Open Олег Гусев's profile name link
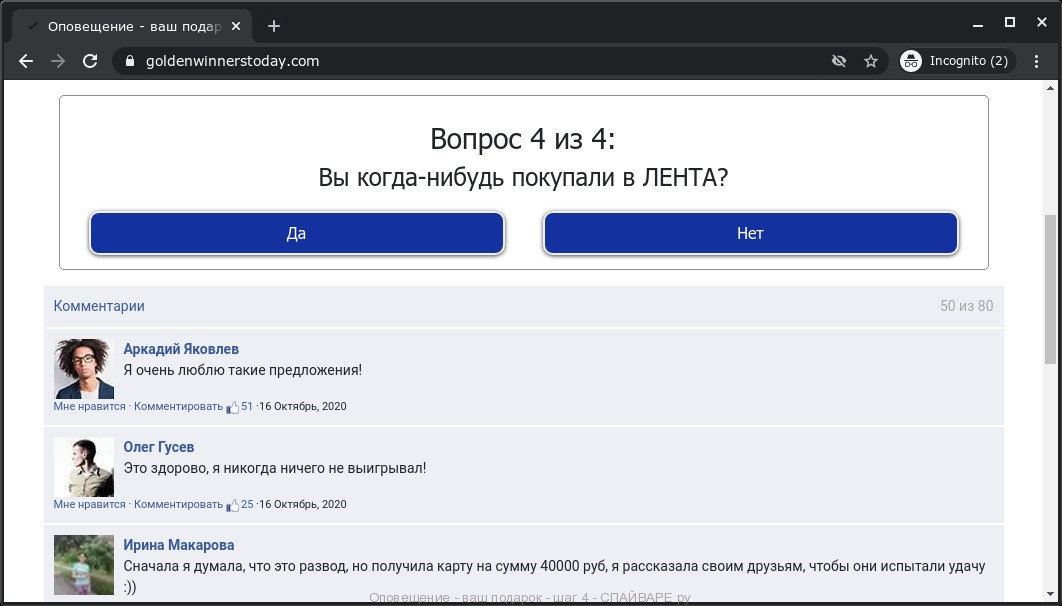This screenshot has width=1062, height=606. tap(158, 447)
